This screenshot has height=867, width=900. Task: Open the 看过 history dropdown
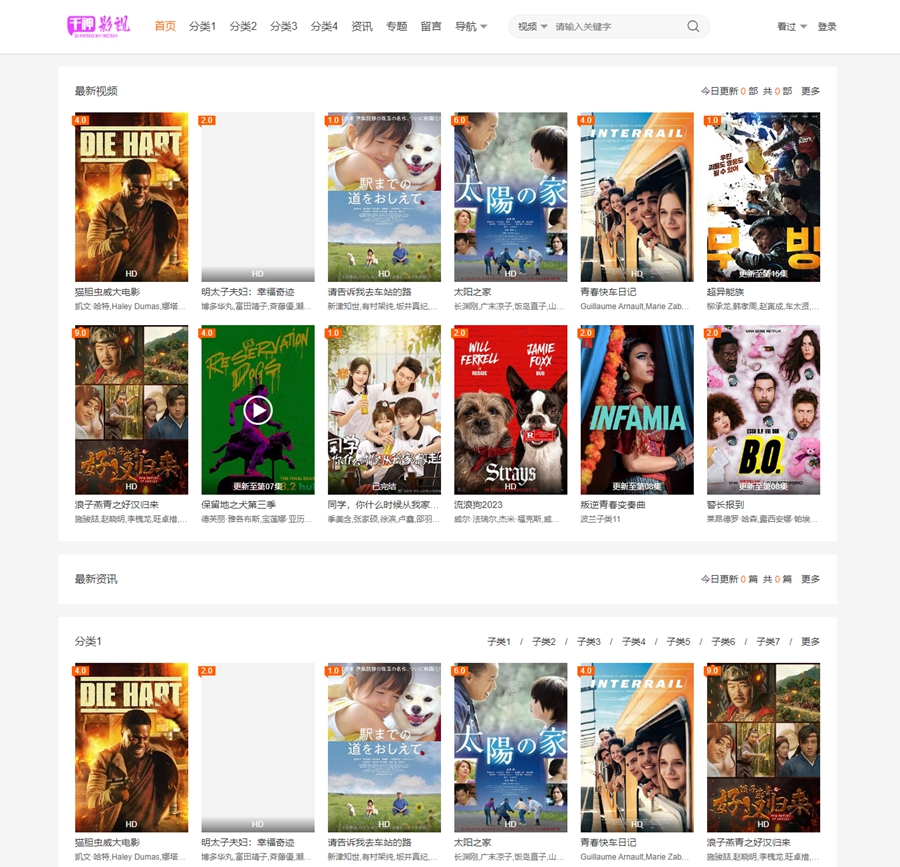click(792, 26)
